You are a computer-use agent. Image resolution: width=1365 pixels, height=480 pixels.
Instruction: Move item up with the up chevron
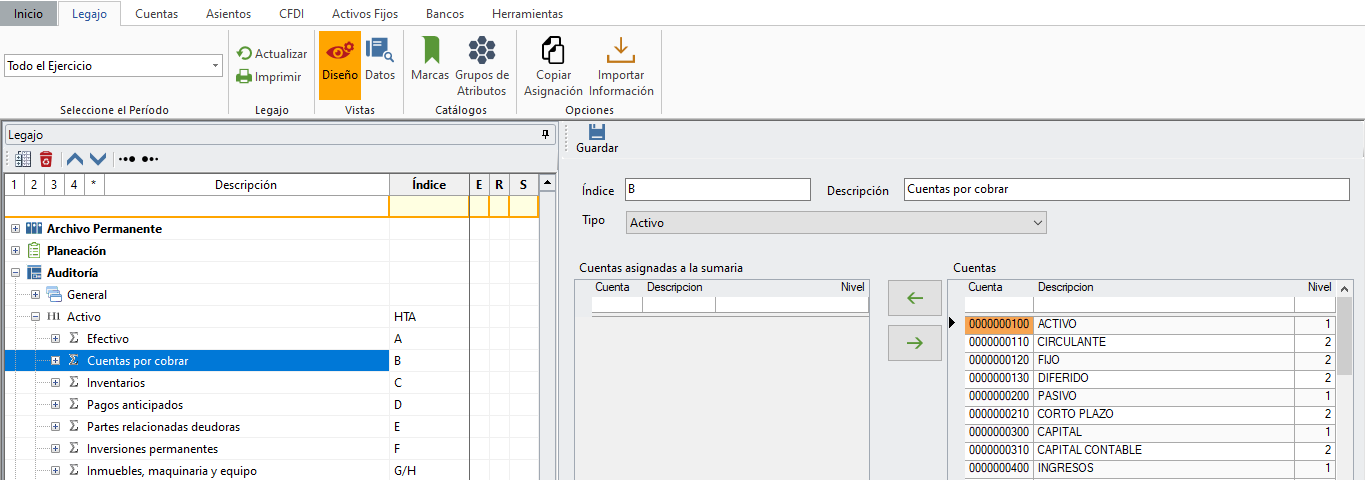click(x=75, y=159)
